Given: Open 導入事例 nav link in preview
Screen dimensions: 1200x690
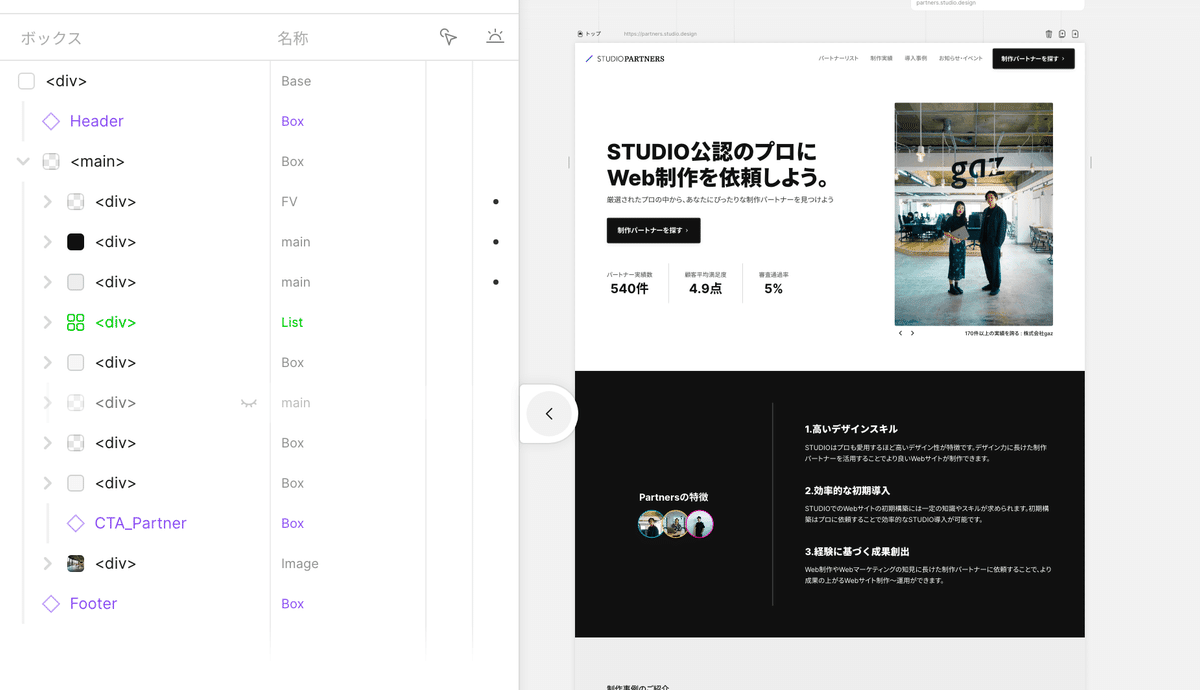Looking at the screenshot, I should click(x=915, y=59).
